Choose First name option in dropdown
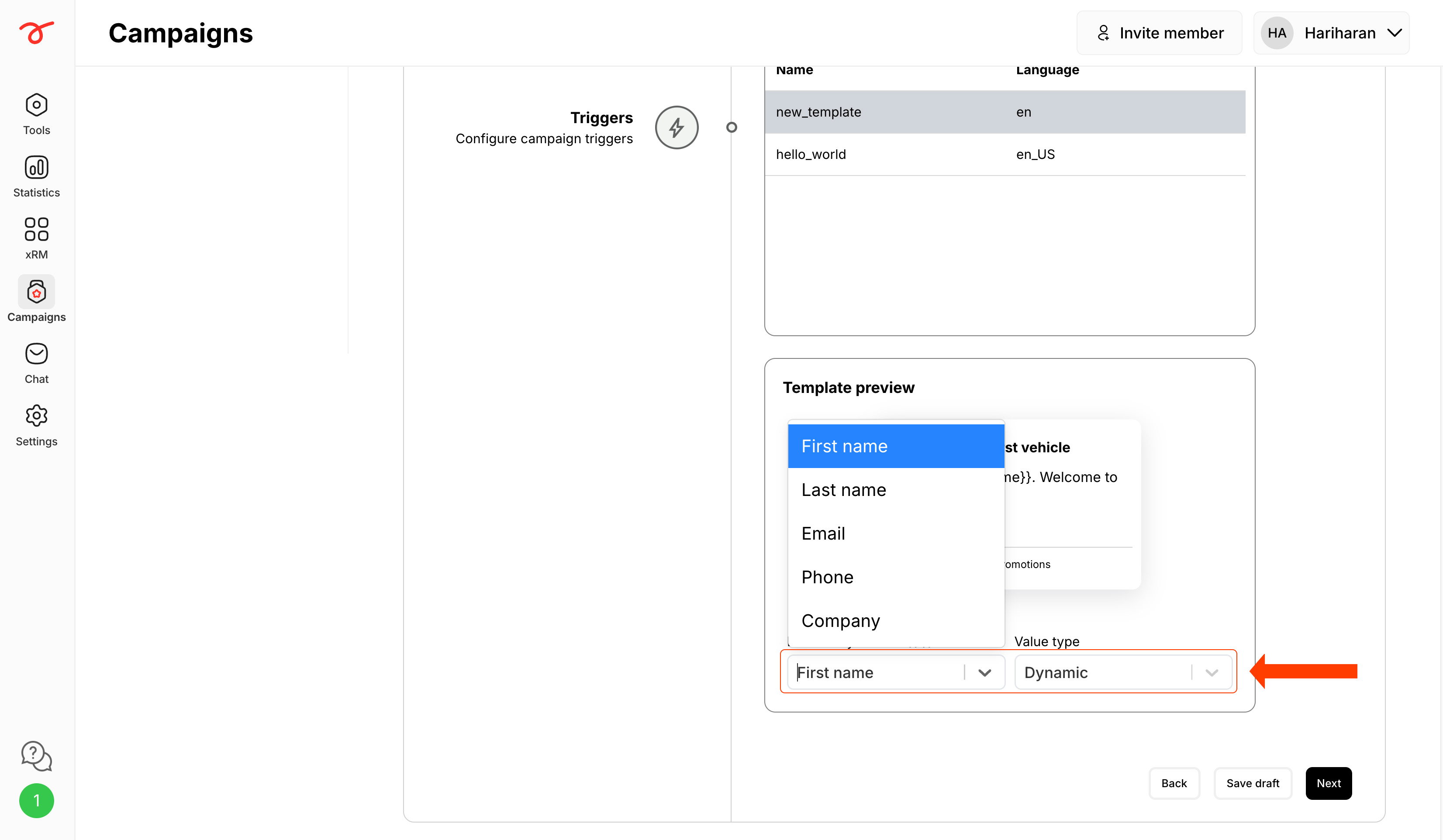Image resolution: width=1443 pixels, height=840 pixels. pos(896,446)
